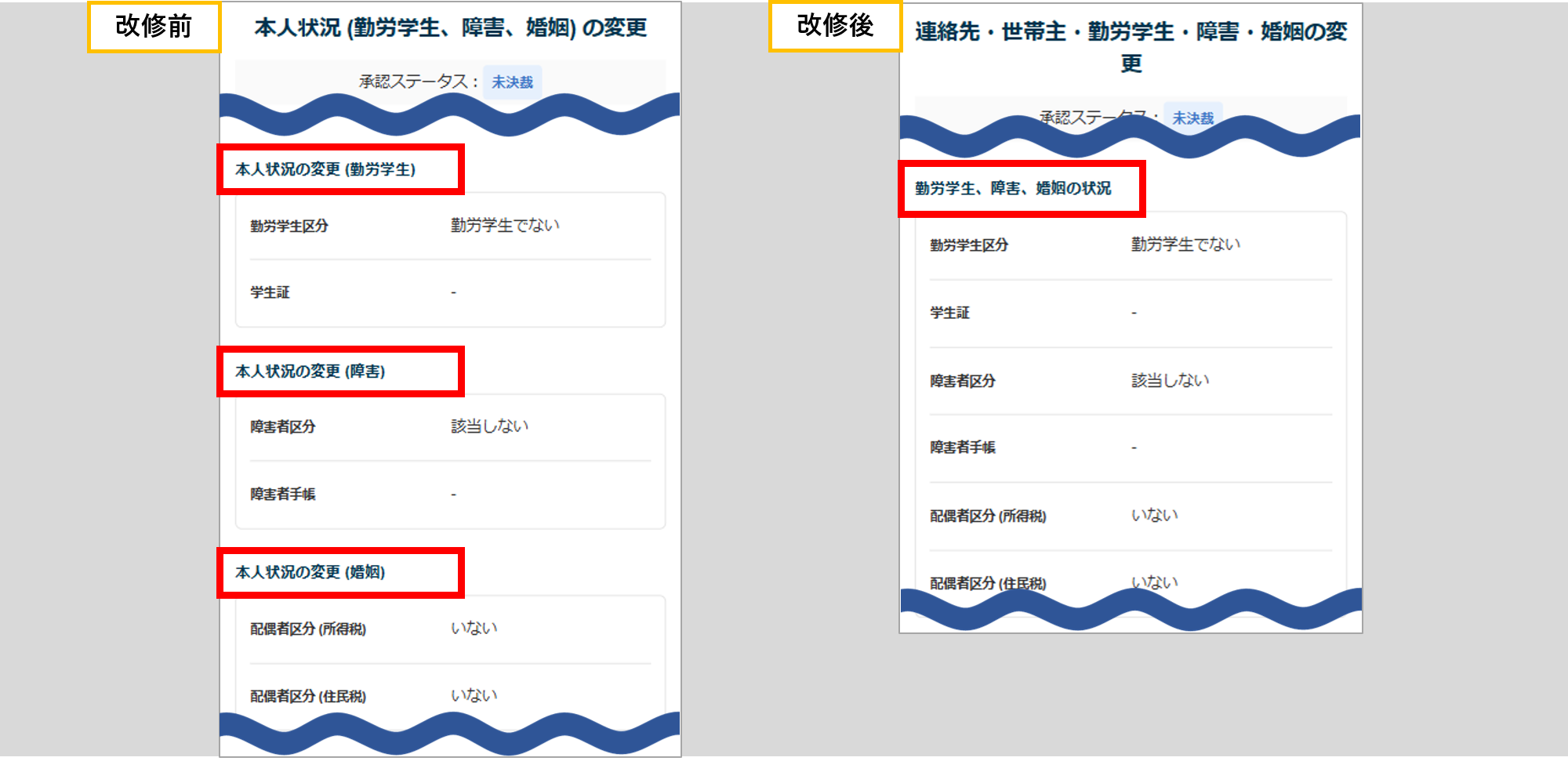Image resolution: width=1568 pixels, height=761 pixels.
Task: Click the 配偶者区分 (住民税) label in the left panel
Action: point(307,697)
